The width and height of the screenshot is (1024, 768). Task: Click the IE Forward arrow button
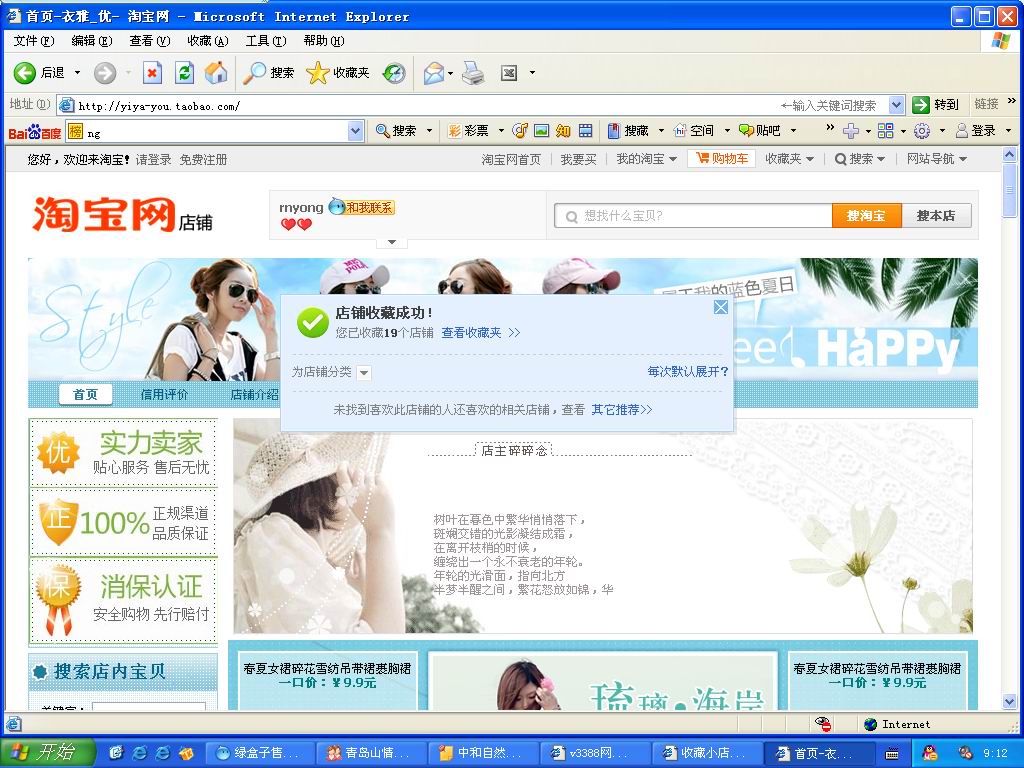coord(104,72)
